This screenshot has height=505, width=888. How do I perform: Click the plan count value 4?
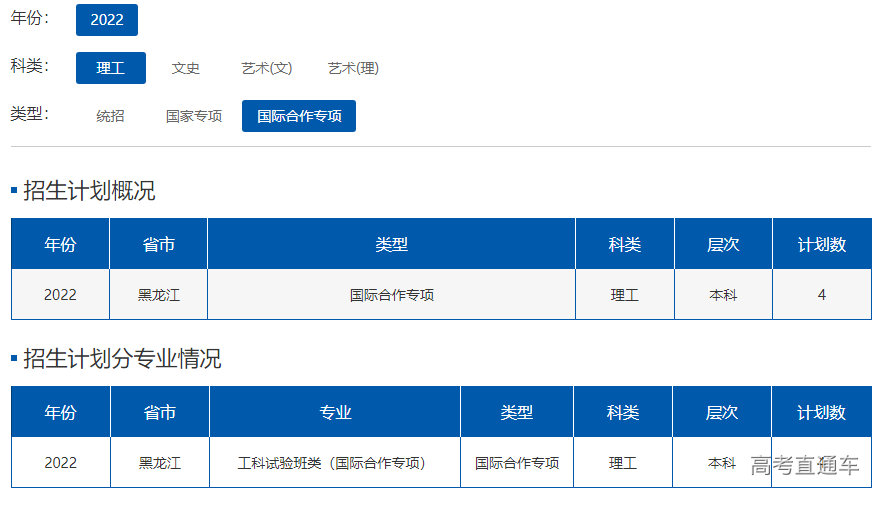pyautogui.click(x=821, y=295)
